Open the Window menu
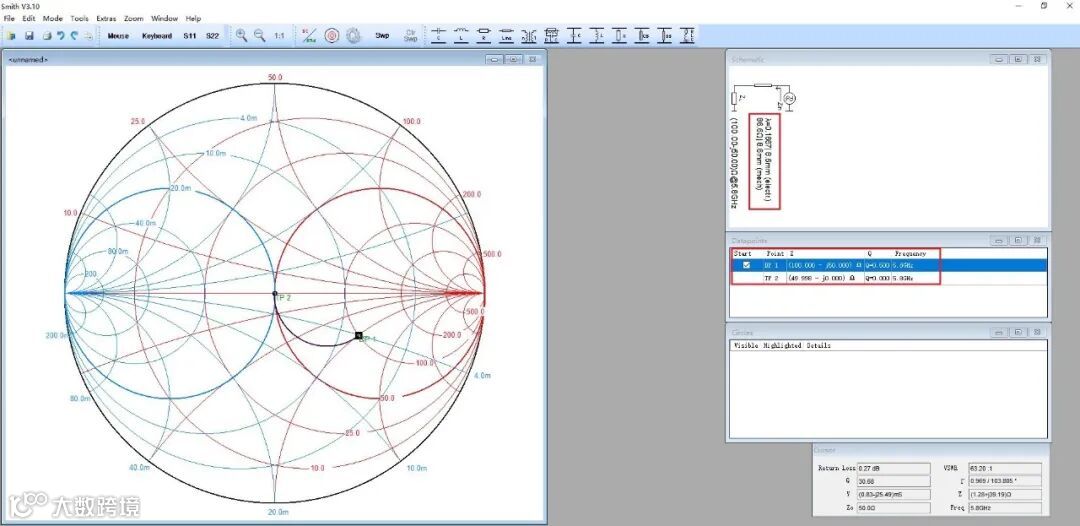 [x=165, y=19]
